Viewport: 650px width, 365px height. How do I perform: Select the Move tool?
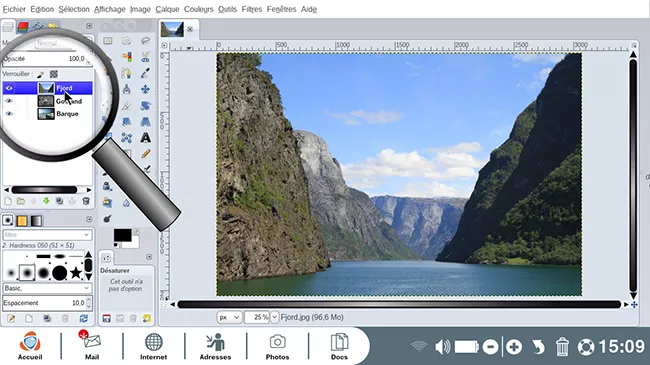146,89
